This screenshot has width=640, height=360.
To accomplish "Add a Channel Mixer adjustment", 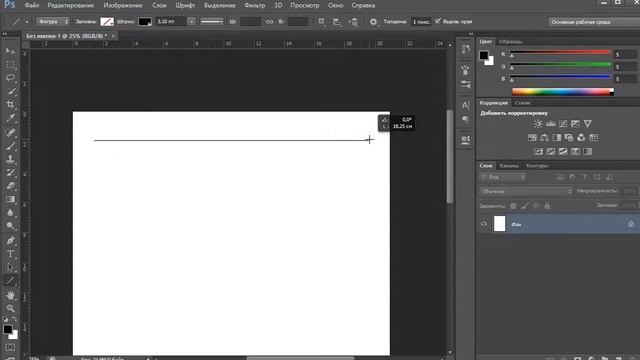I will click(581, 138).
